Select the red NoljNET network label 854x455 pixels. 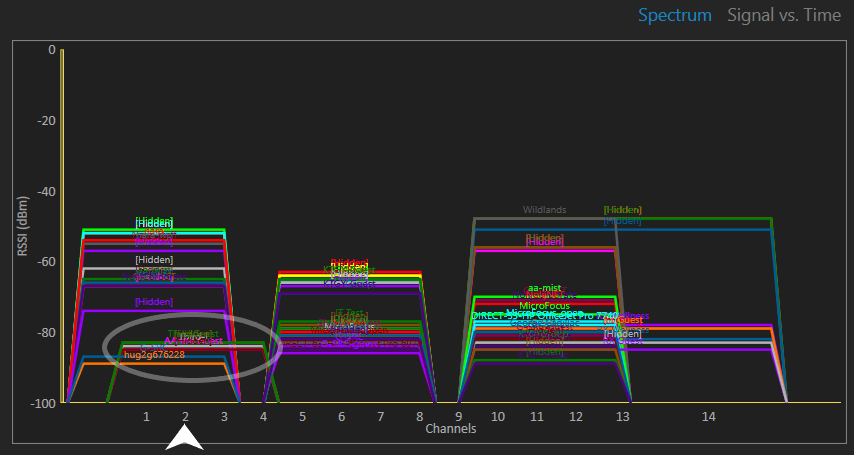(544, 294)
